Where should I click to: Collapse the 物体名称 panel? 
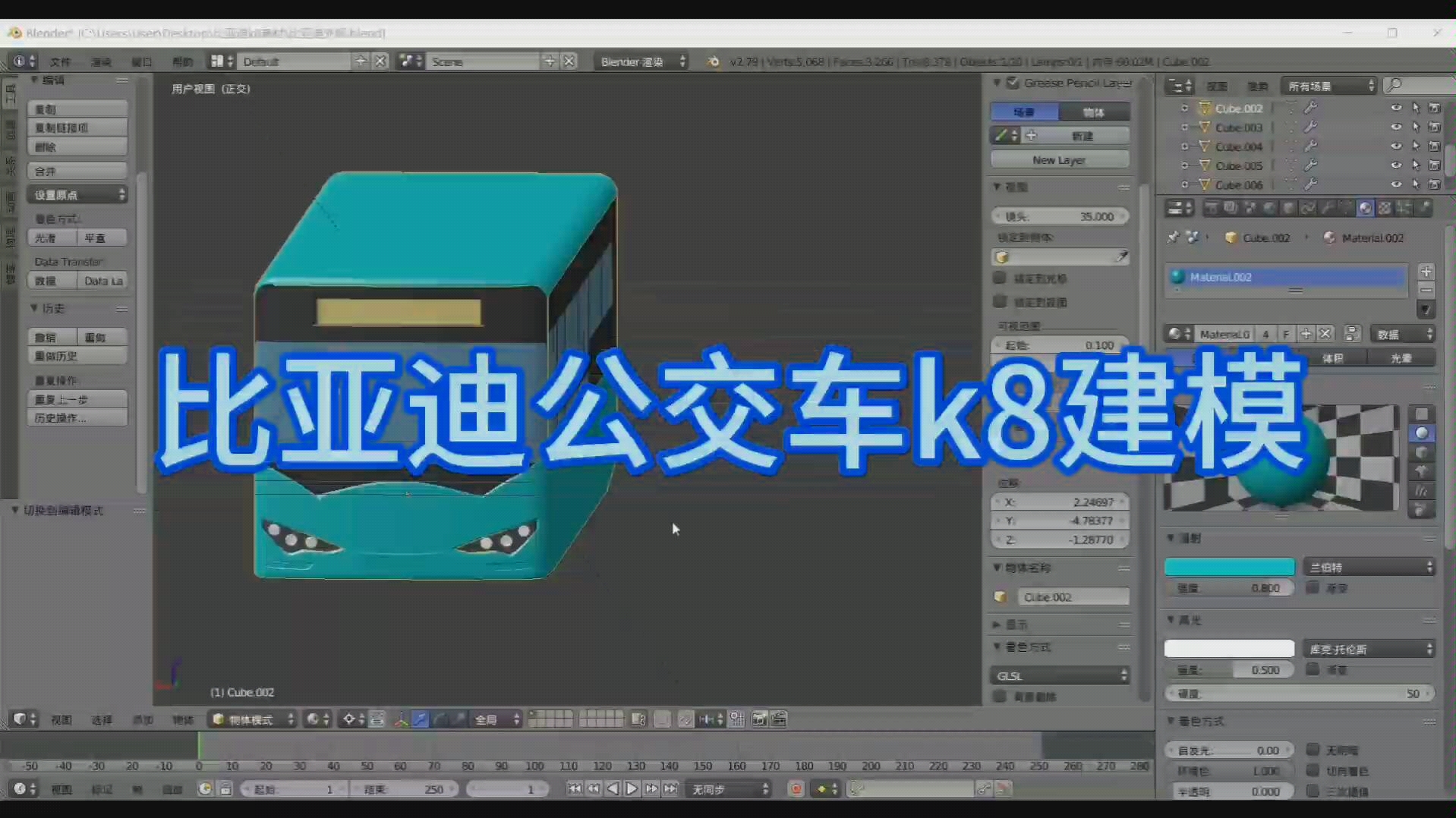point(997,568)
